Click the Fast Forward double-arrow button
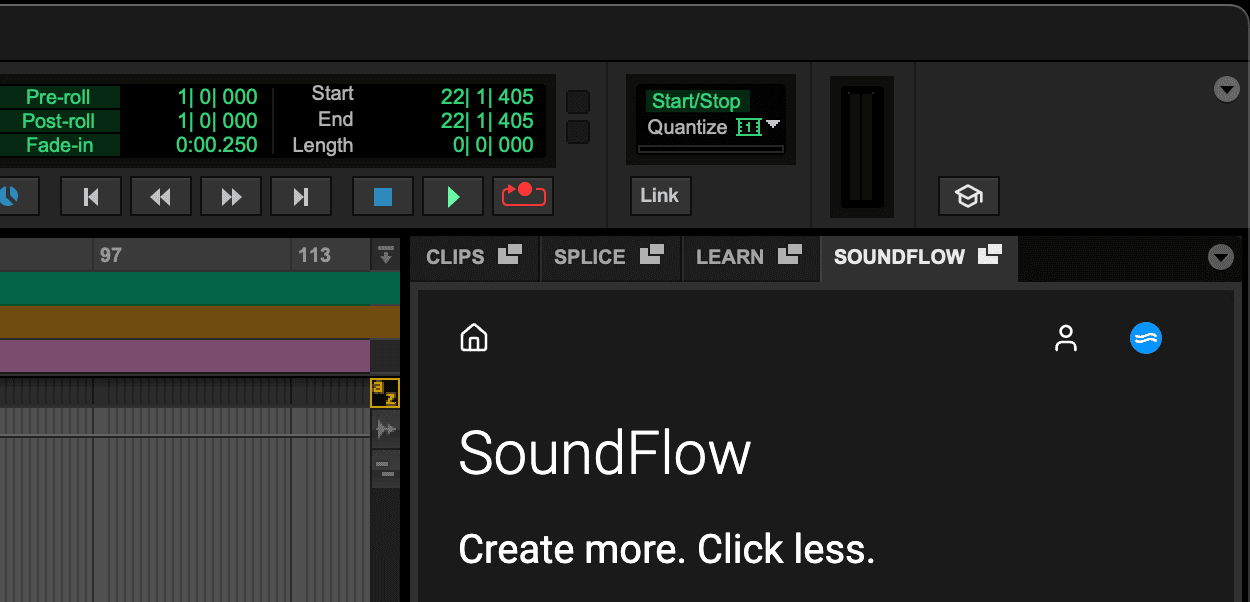Viewport: 1250px width, 602px height. [231, 197]
